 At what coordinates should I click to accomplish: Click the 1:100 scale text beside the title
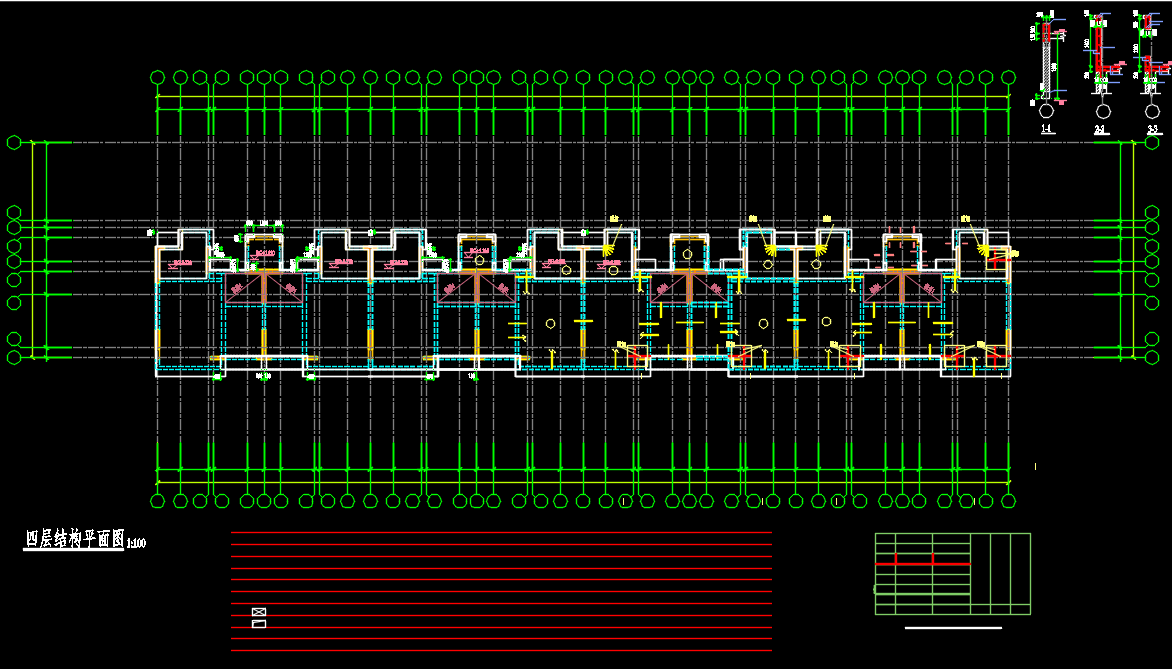pos(137,543)
